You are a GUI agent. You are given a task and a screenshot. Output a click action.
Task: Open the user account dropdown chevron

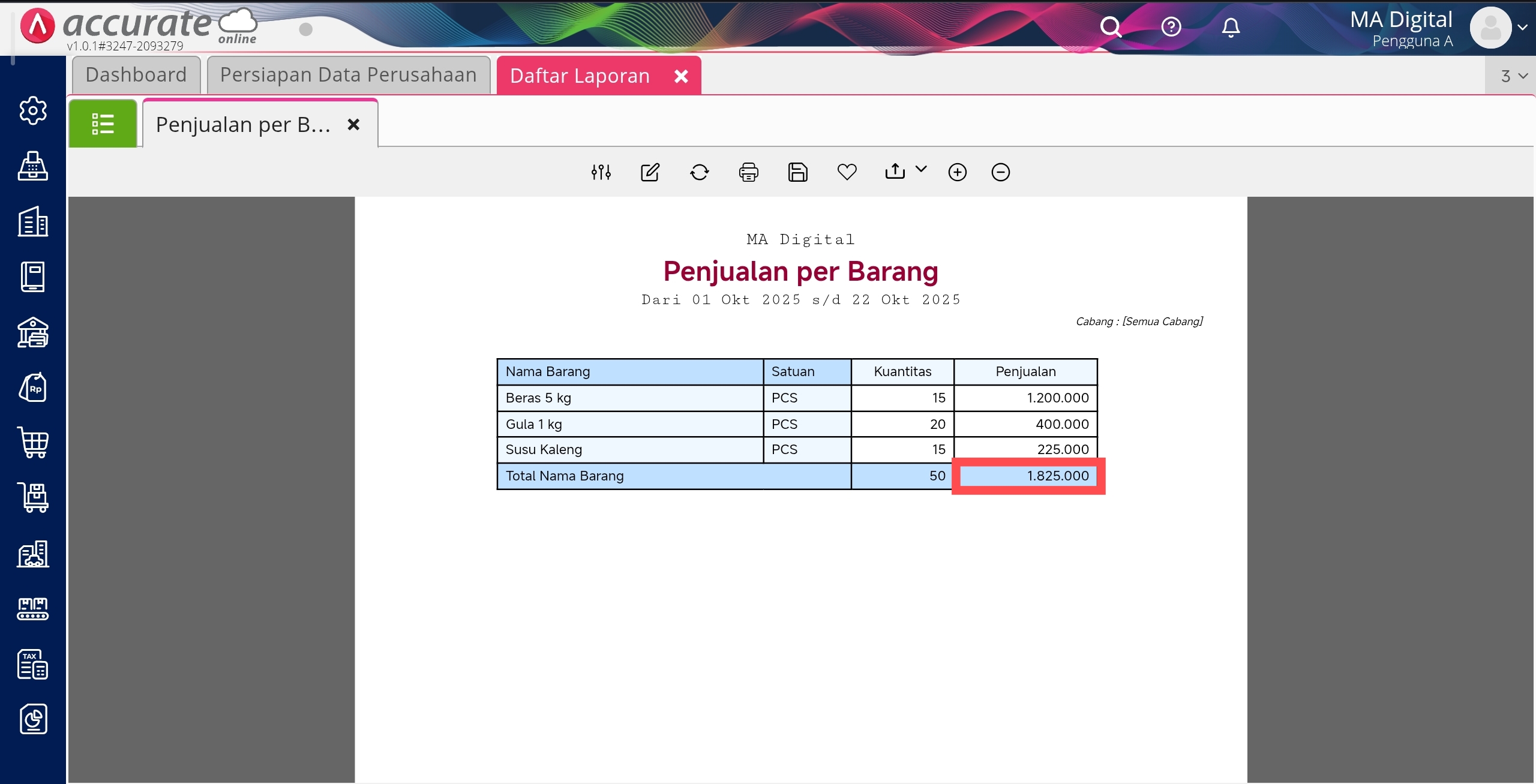pyautogui.click(x=1522, y=27)
